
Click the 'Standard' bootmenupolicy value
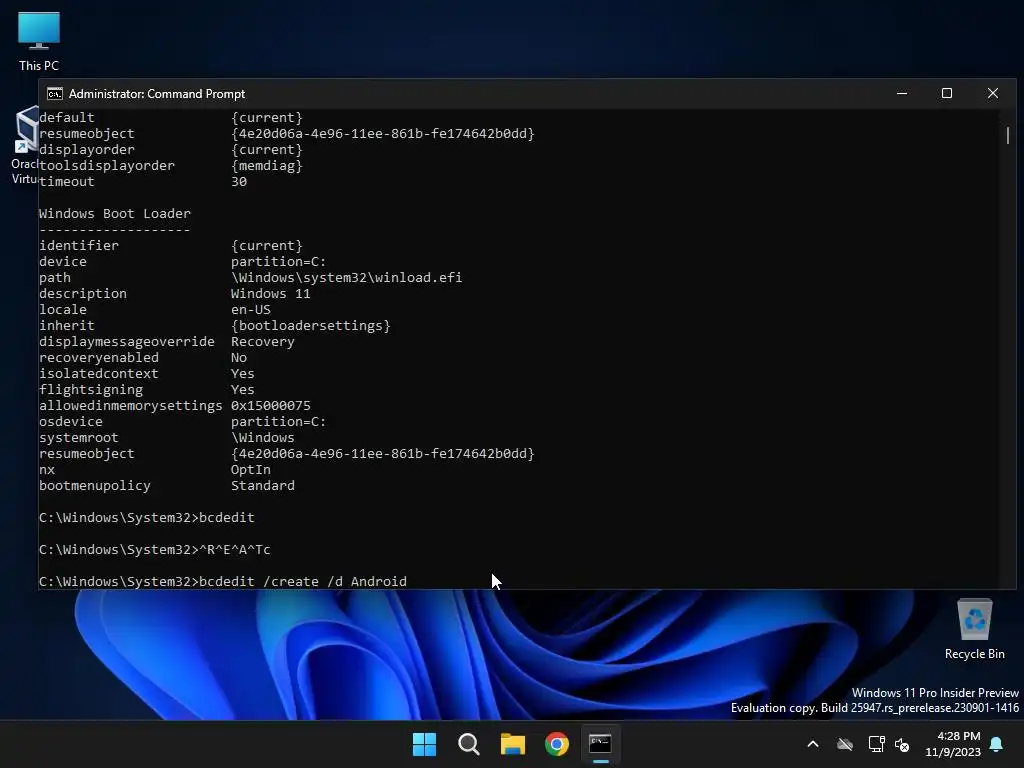(x=263, y=485)
